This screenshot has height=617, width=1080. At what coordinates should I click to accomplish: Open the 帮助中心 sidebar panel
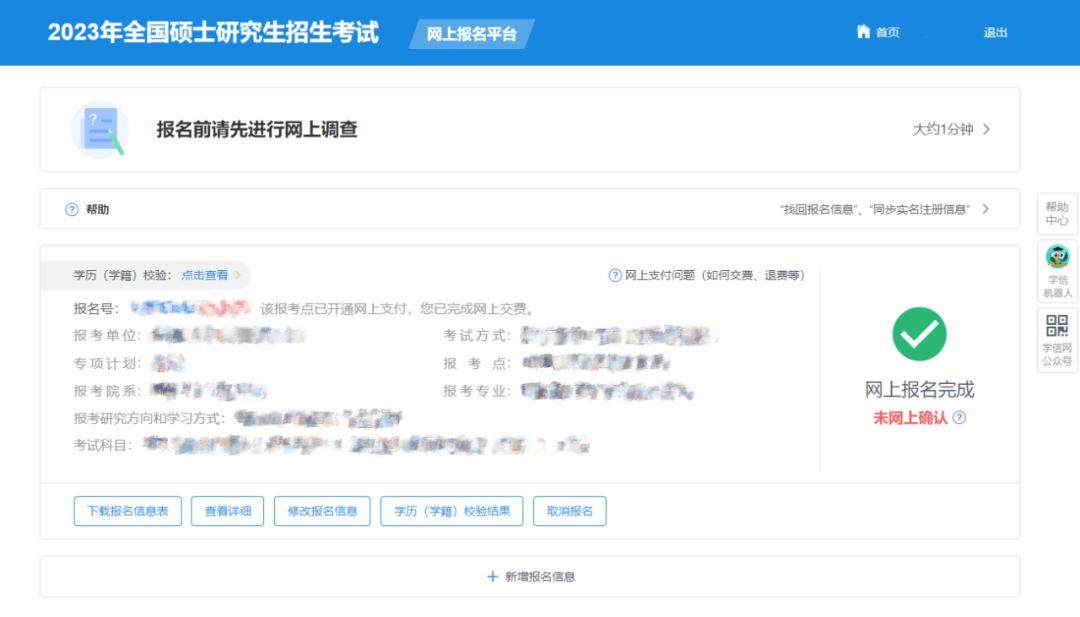[1057, 213]
